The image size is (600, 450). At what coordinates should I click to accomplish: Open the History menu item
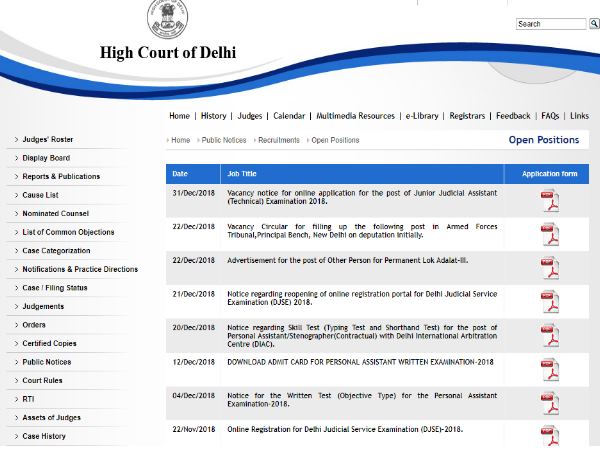[214, 116]
